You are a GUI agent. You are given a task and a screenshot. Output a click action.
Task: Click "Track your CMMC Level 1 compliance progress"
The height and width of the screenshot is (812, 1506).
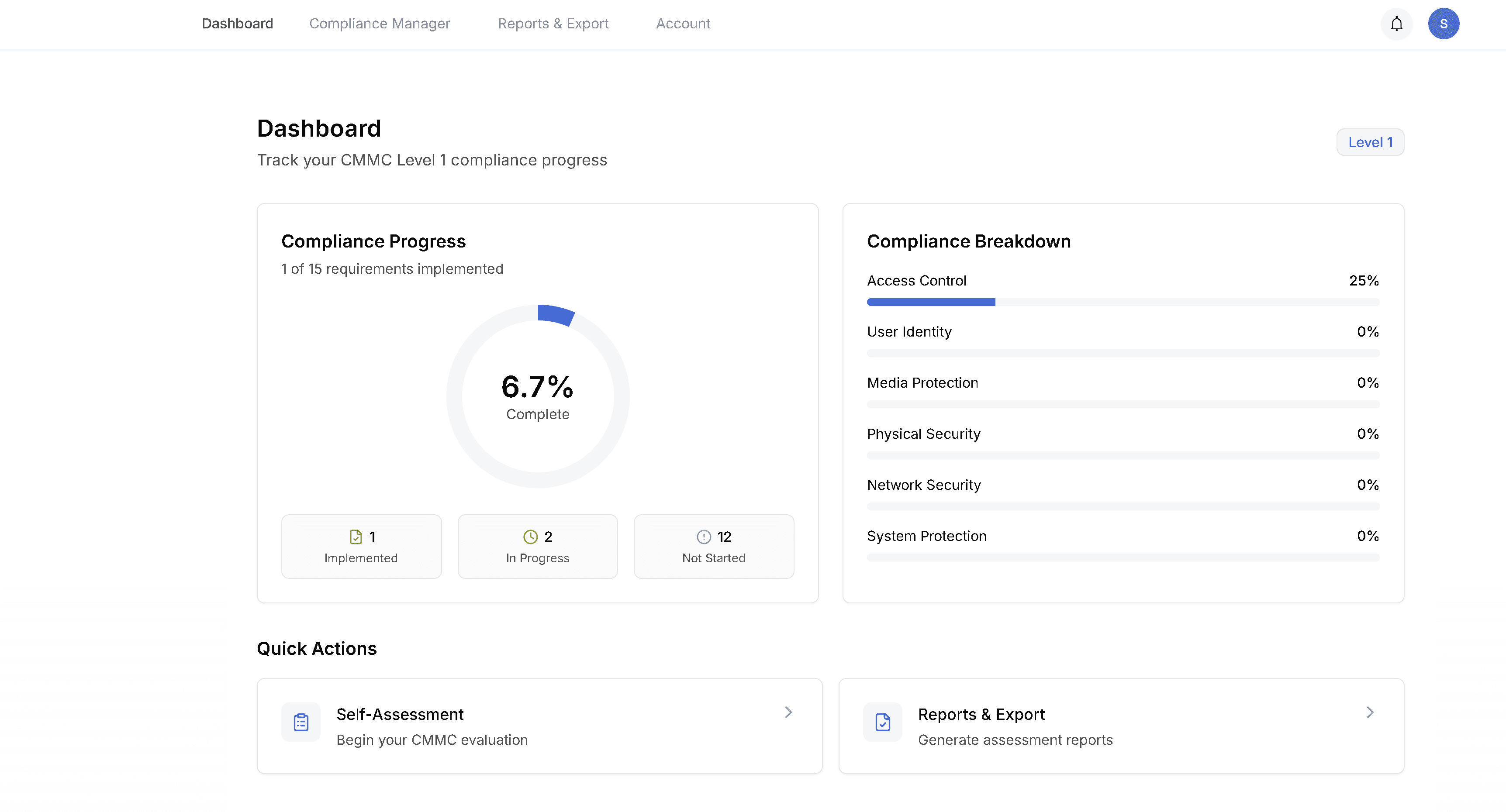pos(432,160)
